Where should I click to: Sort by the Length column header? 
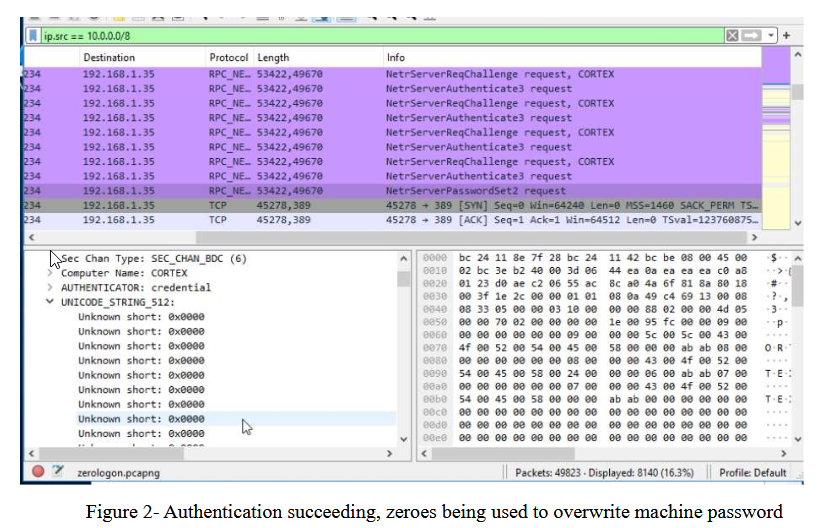[317, 58]
